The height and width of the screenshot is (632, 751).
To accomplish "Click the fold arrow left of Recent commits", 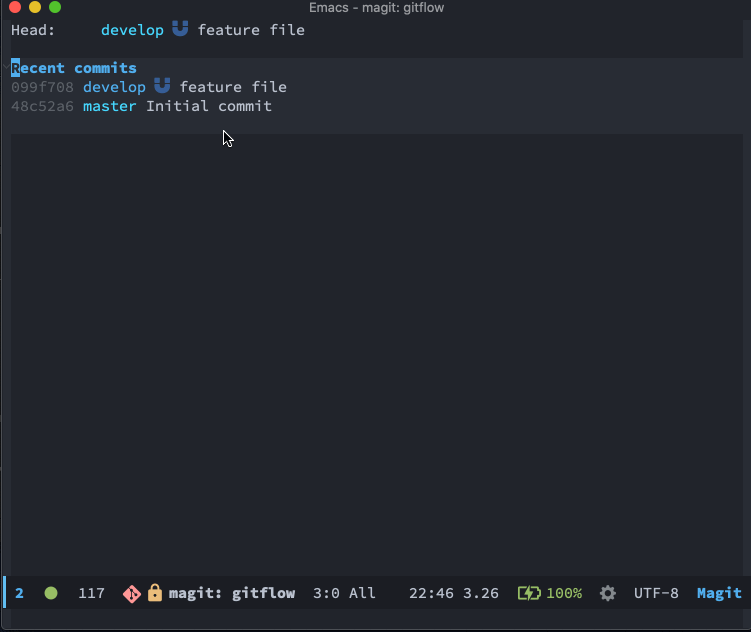I will pyautogui.click(x=6, y=68).
